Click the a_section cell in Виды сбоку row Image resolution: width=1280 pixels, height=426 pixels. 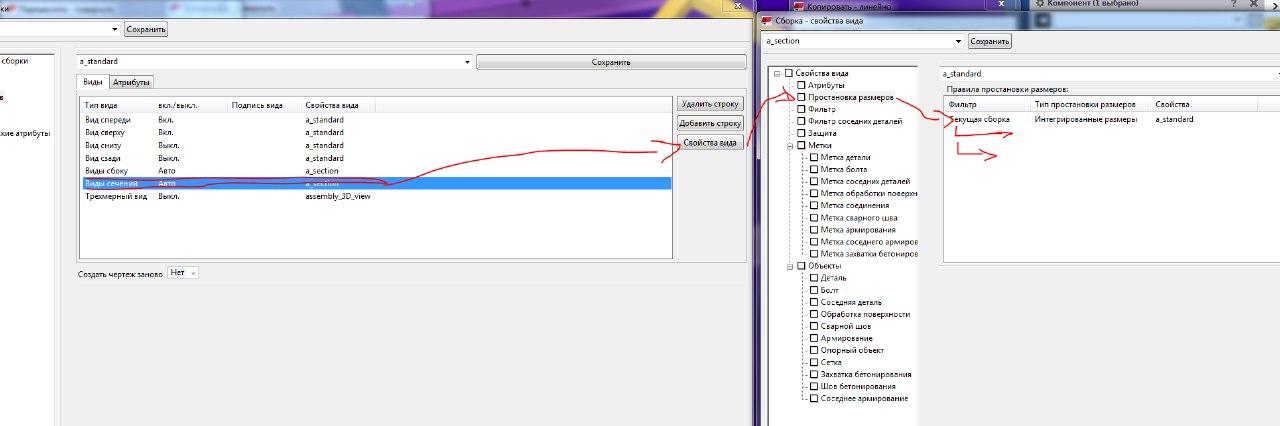point(322,171)
